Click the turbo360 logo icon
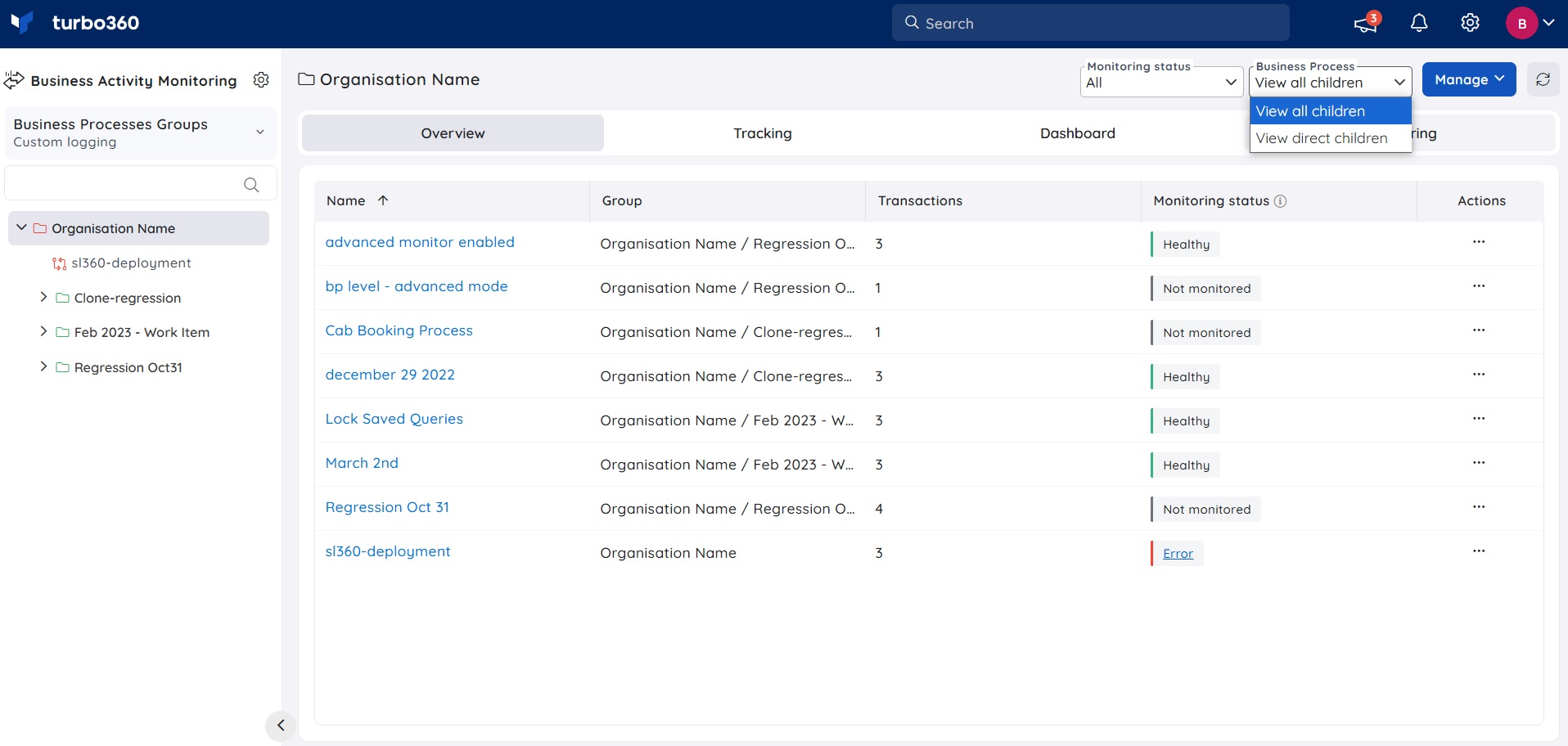Image resolution: width=1568 pixels, height=746 pixels. pos(22,22)
